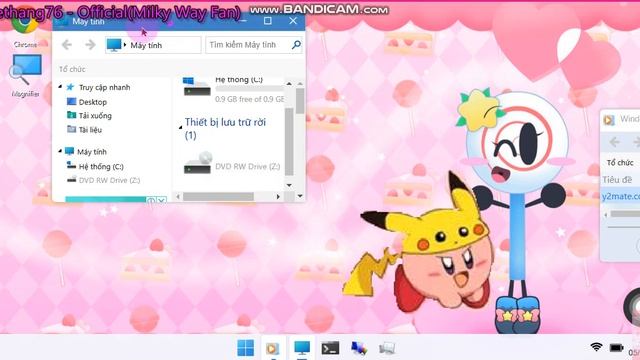This screenshot has width=640, height=360.
Task: Click content pane vertical scroll down arrow
Action: (x=289, y=185)
